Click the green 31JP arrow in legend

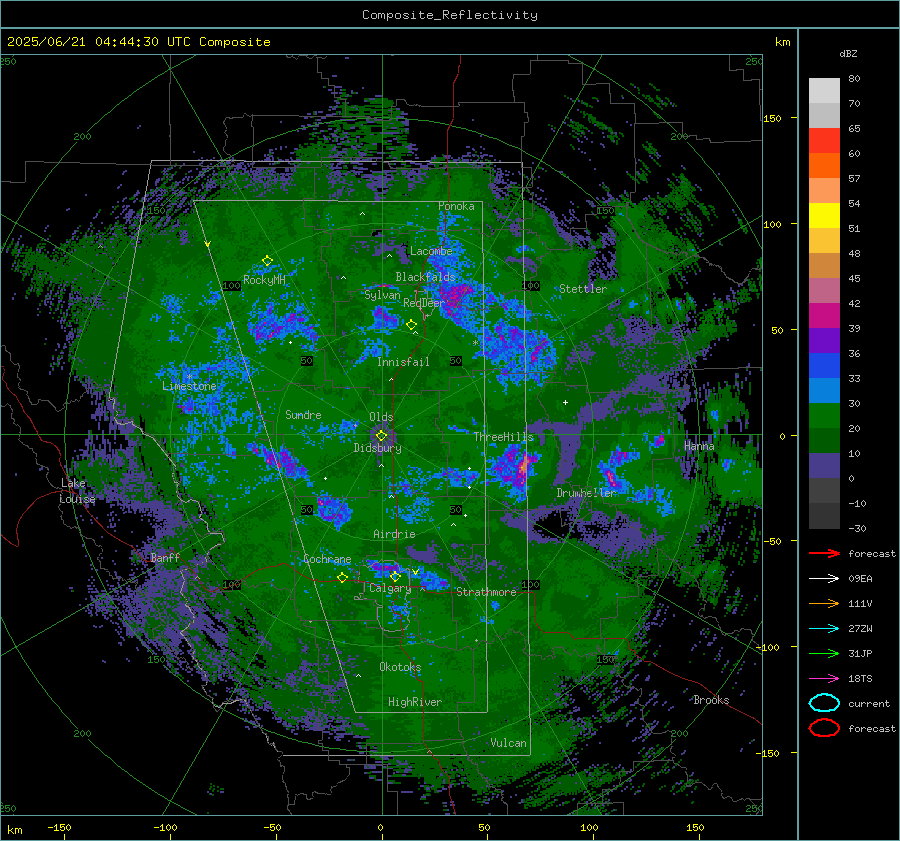point(824,653)
